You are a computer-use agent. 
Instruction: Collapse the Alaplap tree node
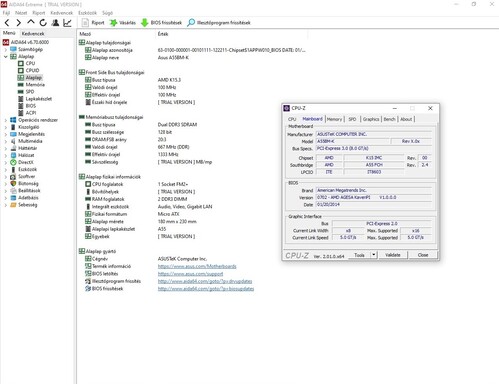click(x=5, y=56)
